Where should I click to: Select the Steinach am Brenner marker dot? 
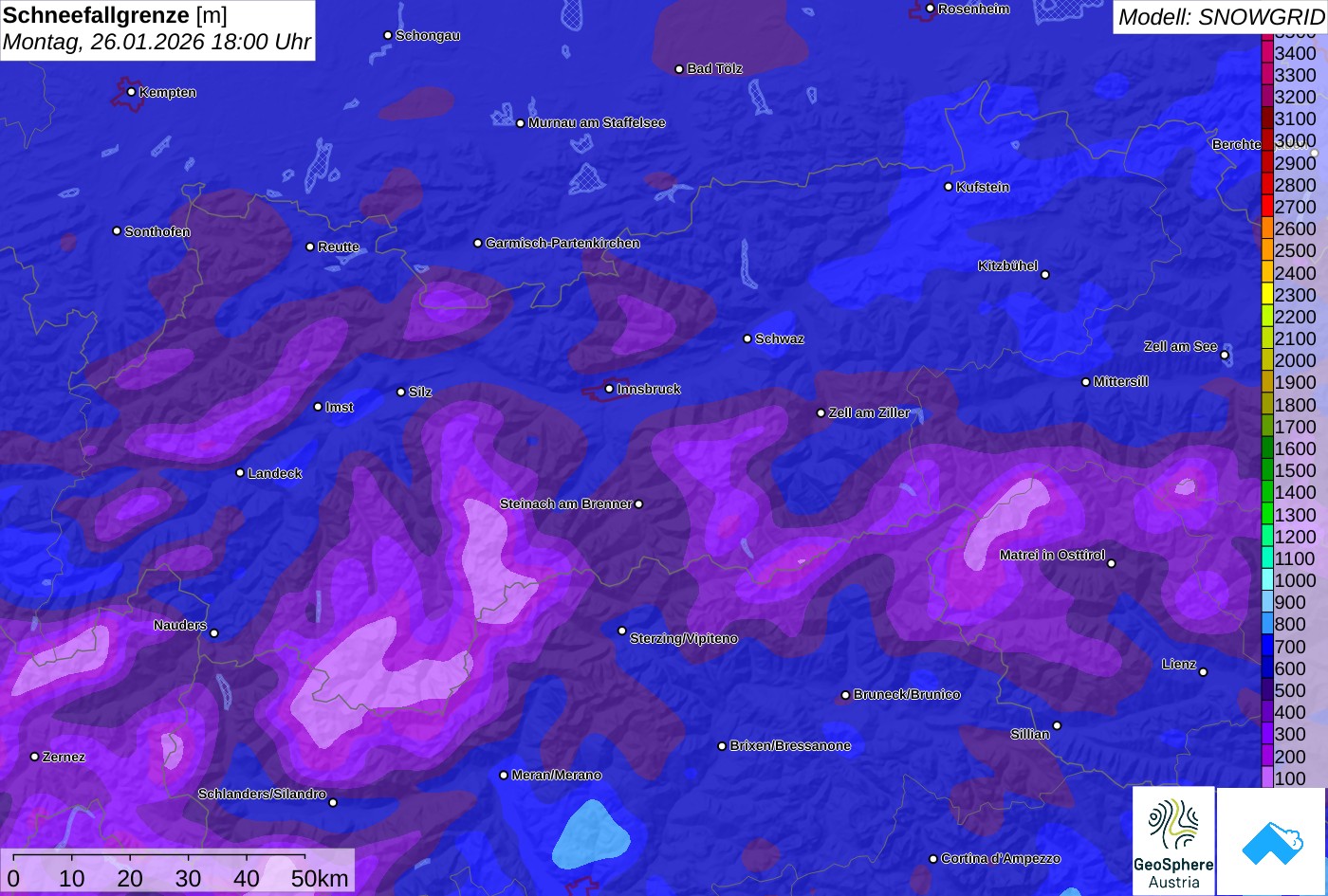coord(638,504)
